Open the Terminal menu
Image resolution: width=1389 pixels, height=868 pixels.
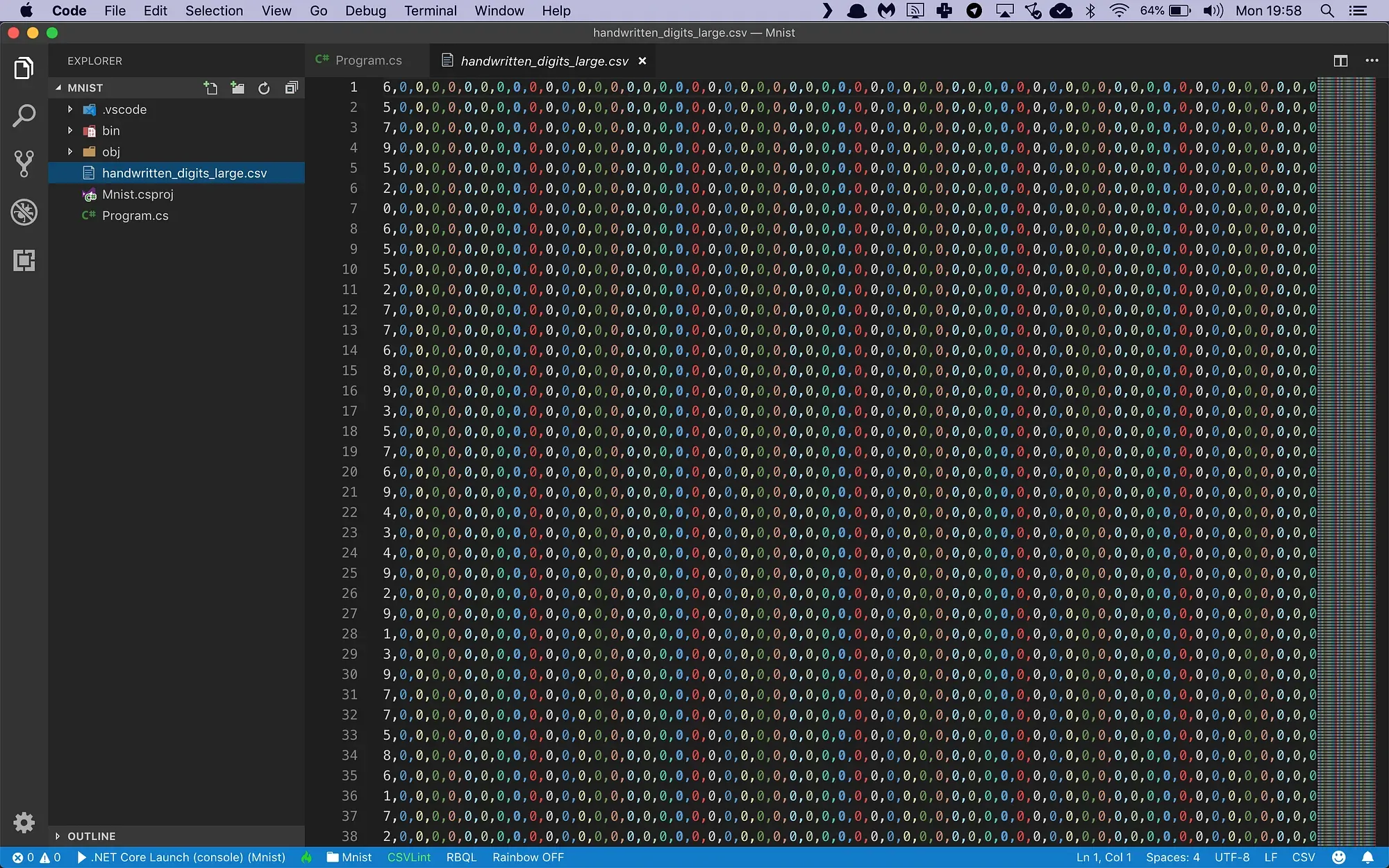pyautogui.click(x=430, y=10)
